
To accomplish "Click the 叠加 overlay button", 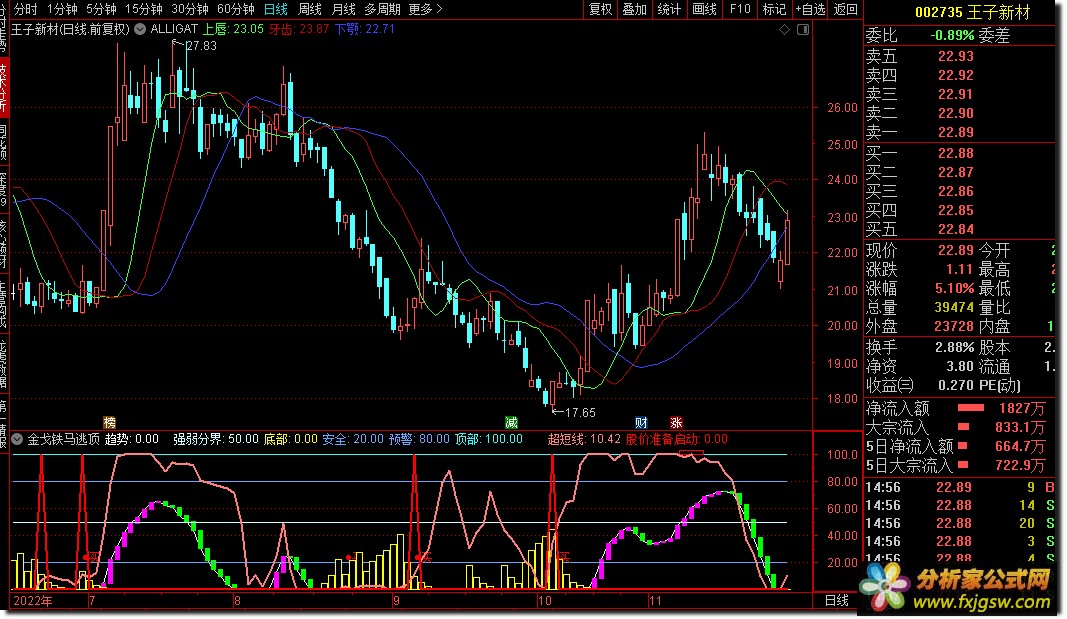I will pos(634,9).
